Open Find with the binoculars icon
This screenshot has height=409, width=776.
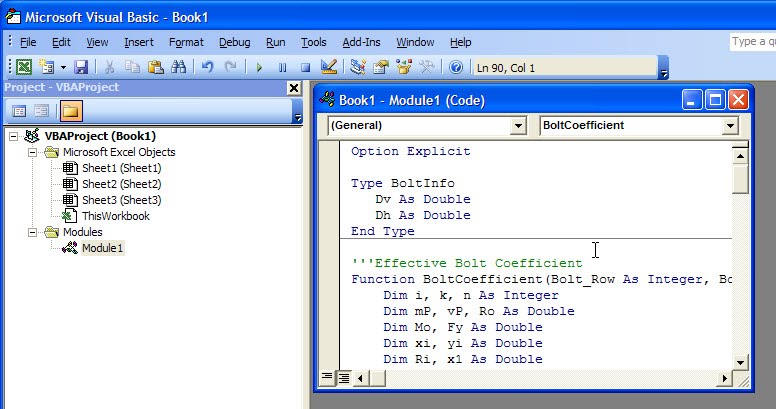tap(179, 67)
